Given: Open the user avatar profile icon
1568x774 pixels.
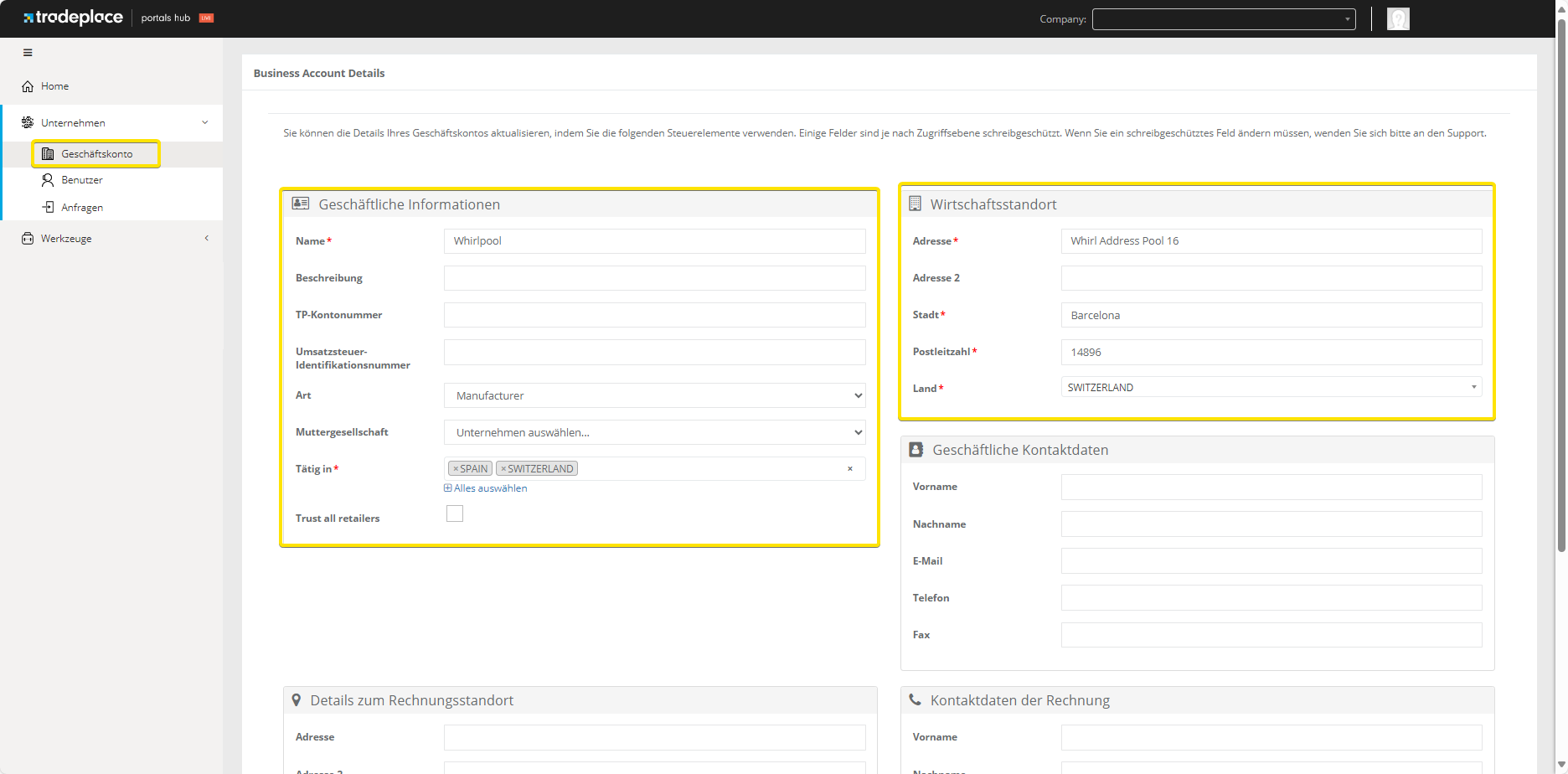Looking at the screenshot, I should [x=1398, y=18].
